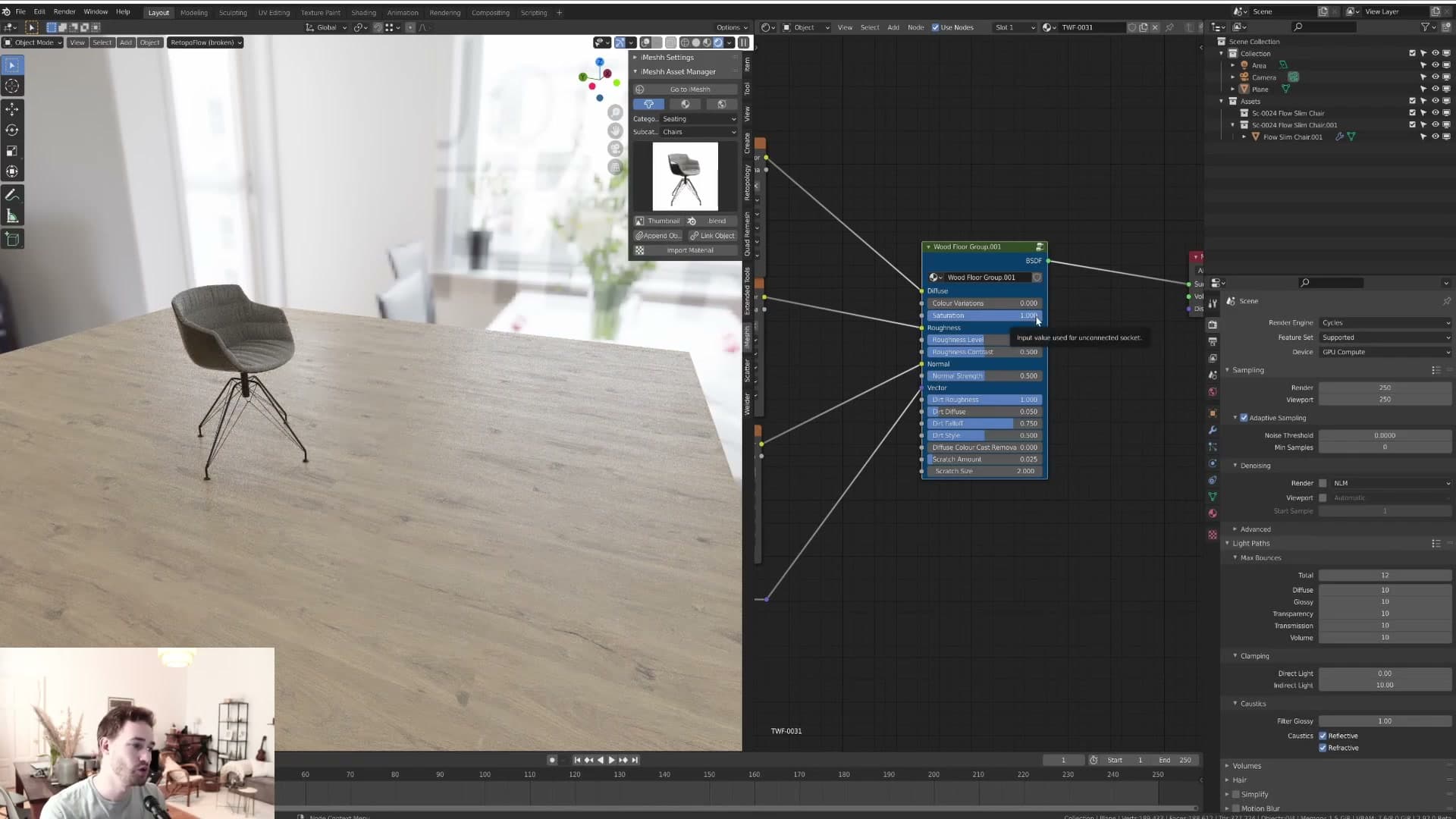Click the Thumbnail button in asset manager
This screenshot has height=819, width=1456.
[658, 221]
